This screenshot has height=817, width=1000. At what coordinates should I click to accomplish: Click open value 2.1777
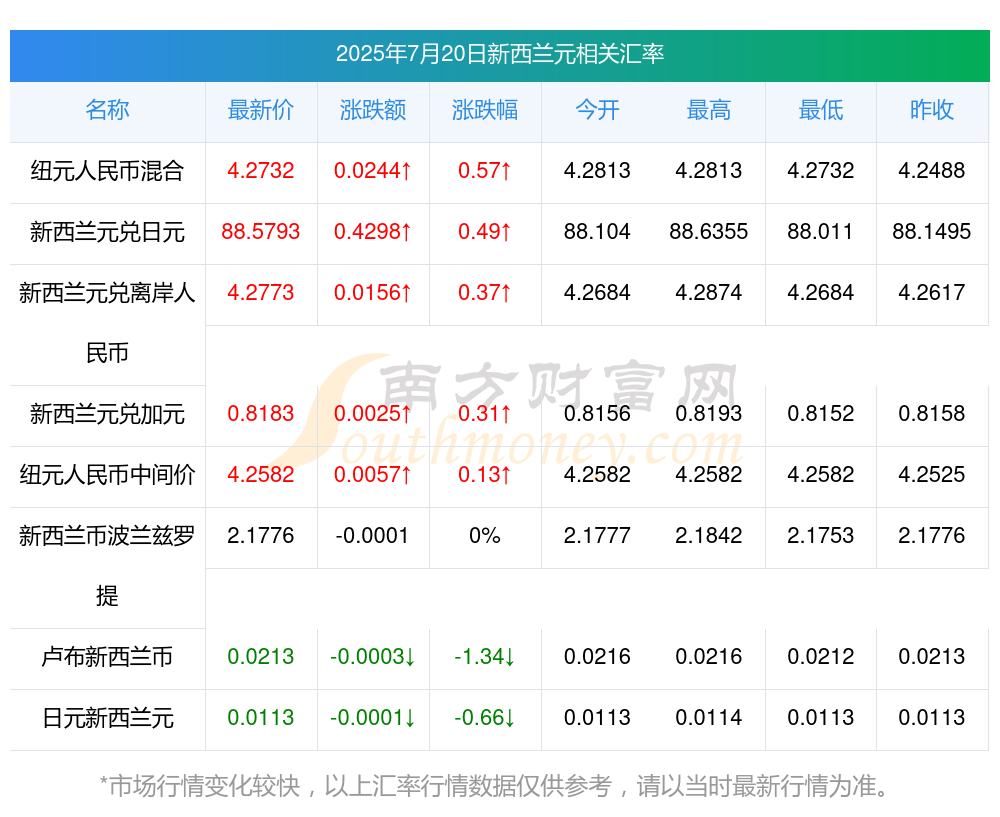click(597, 536)
